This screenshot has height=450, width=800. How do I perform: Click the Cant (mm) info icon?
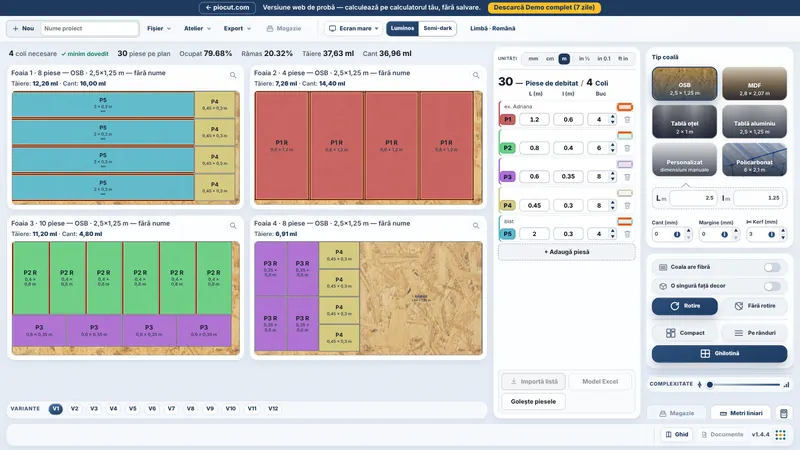677,234
